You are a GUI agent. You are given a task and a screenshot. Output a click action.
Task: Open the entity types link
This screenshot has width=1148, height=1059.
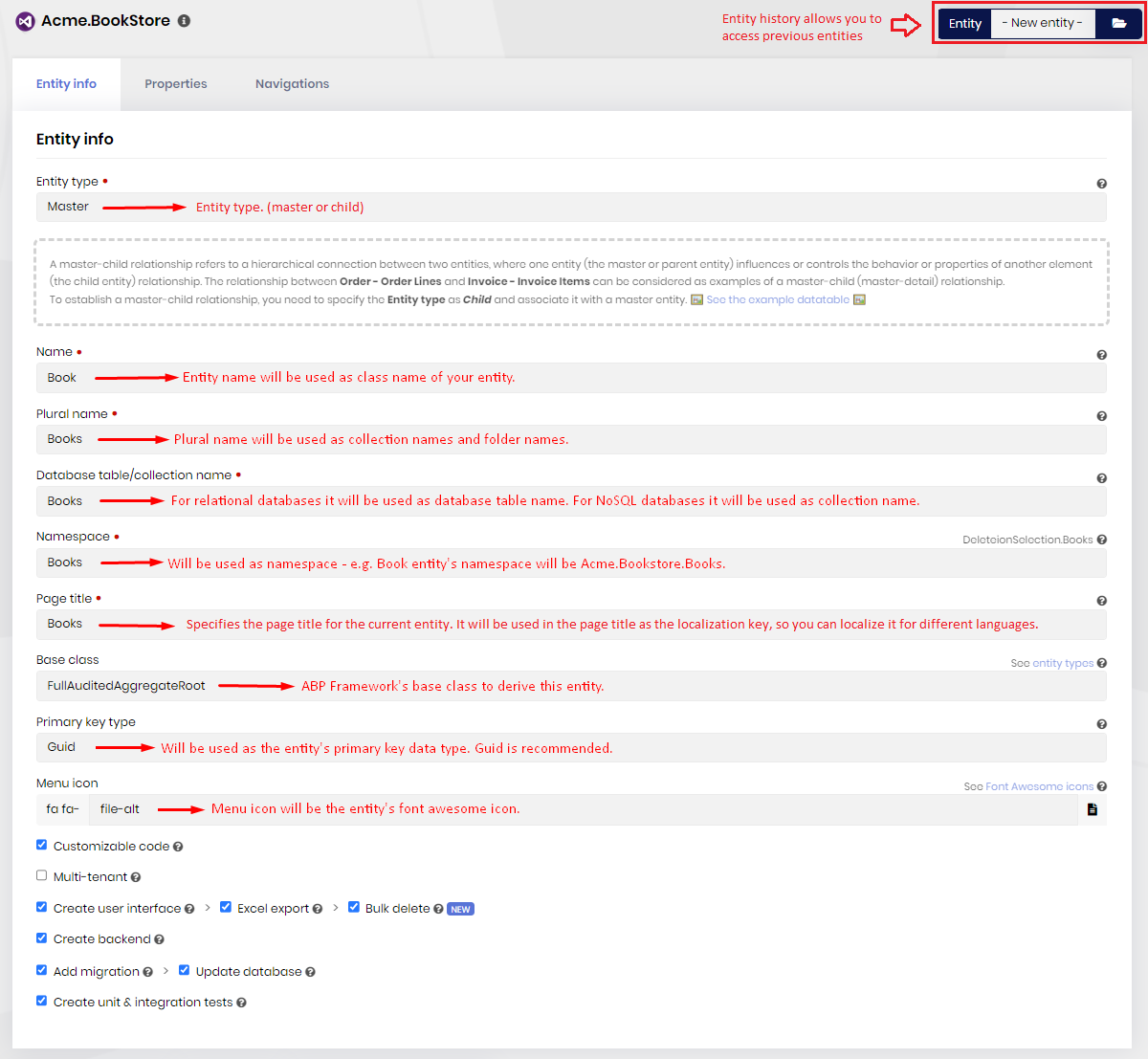pos(1063,663)
